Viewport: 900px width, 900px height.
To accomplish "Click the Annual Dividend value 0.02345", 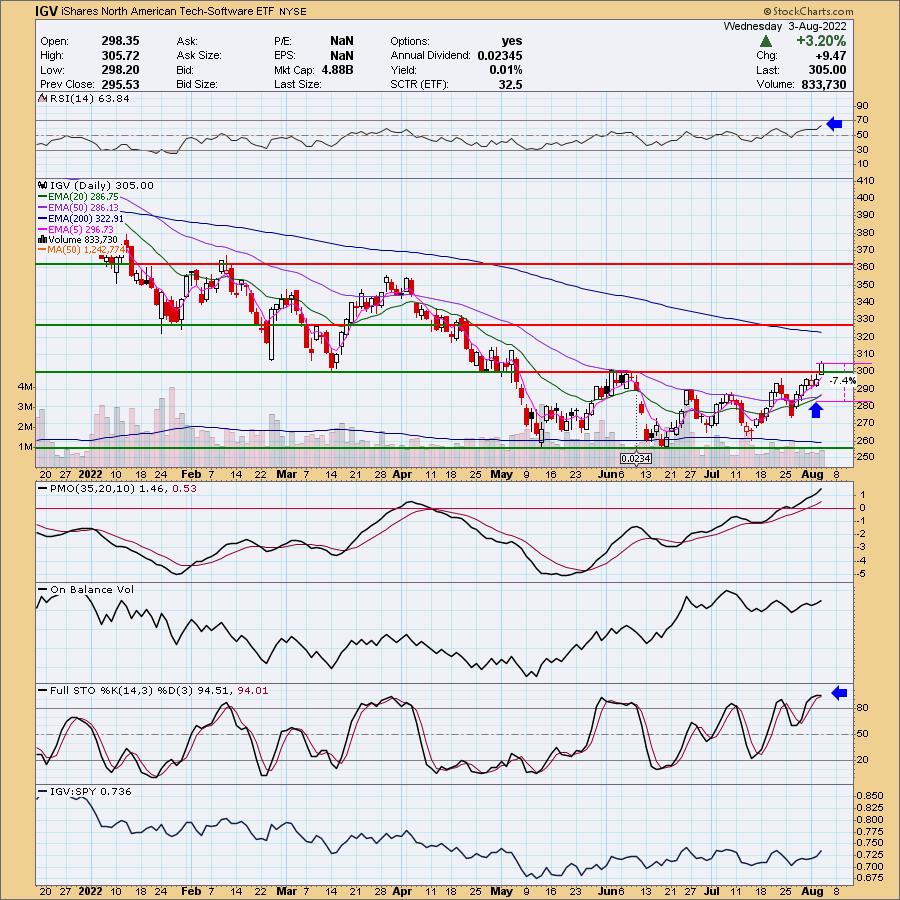I will [x=499, y=56].
